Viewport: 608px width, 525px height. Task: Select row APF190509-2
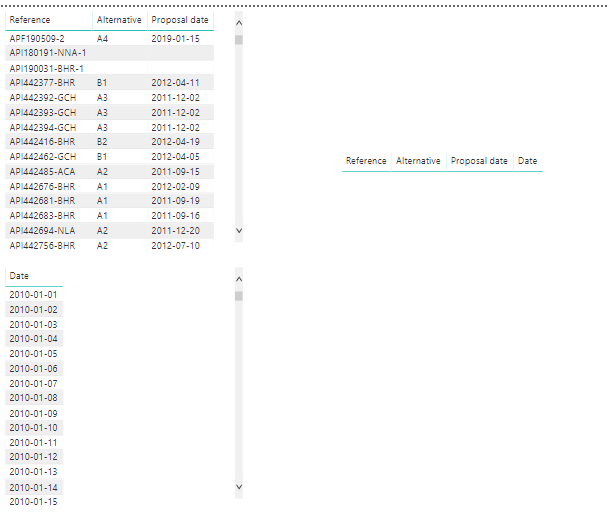pyautogui.click(x=109, y=38)
